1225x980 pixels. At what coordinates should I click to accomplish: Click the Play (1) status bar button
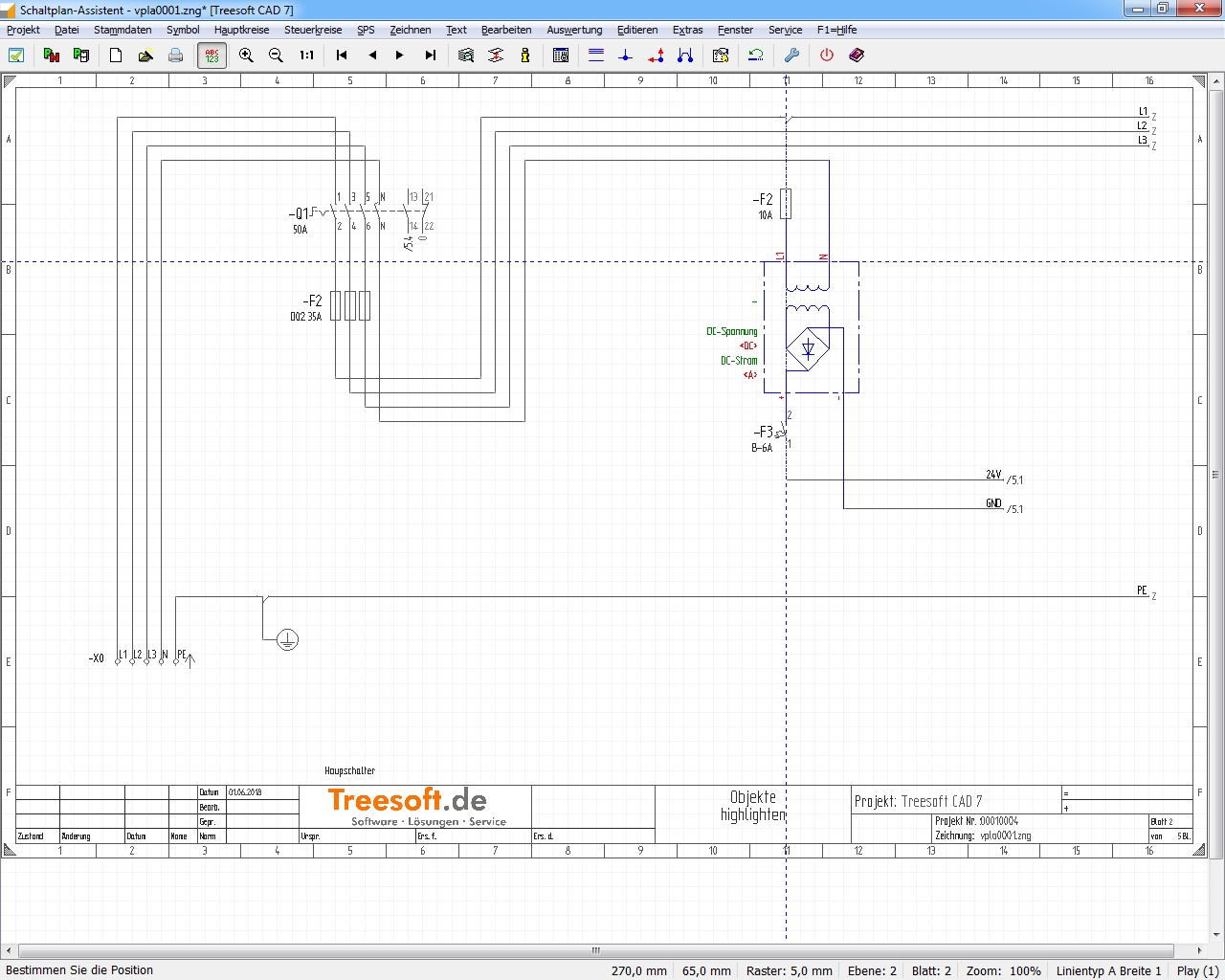[1197, 970]
